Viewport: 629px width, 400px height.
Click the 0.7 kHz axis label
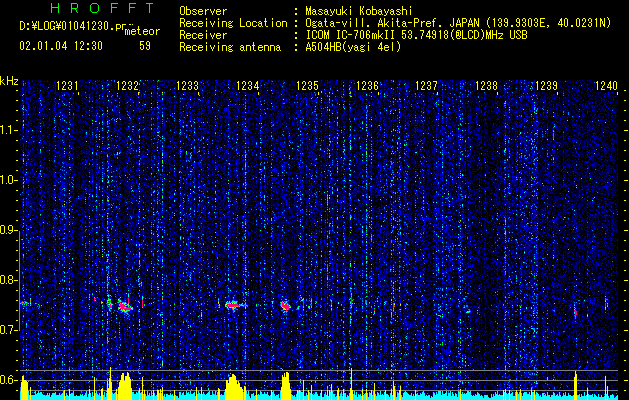pyautogui.click(x=8, y=330)
